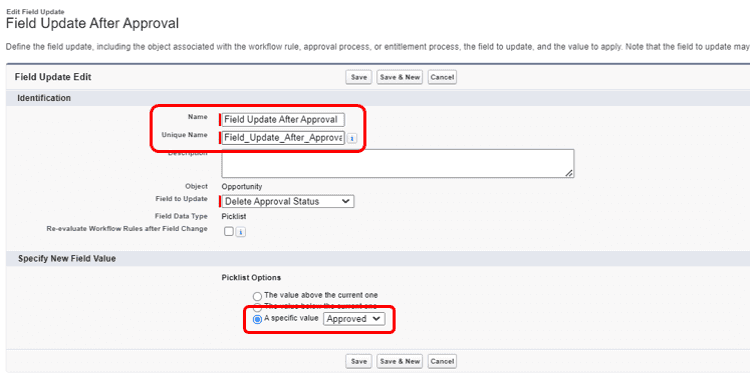This screenshot has width=755, height=383.
Task: Select "A specific value" radio button
Action: pyautogui.click(x=258, y=319)
